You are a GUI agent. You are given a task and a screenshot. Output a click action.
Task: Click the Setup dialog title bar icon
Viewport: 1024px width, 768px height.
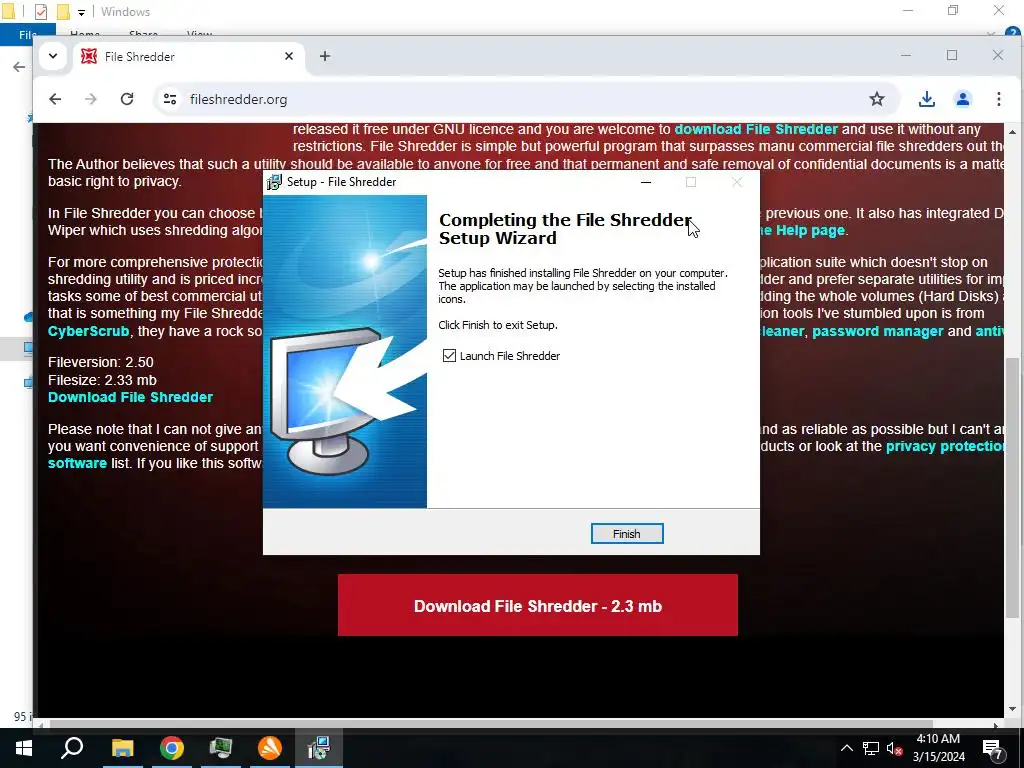click(x=274, y=182)
